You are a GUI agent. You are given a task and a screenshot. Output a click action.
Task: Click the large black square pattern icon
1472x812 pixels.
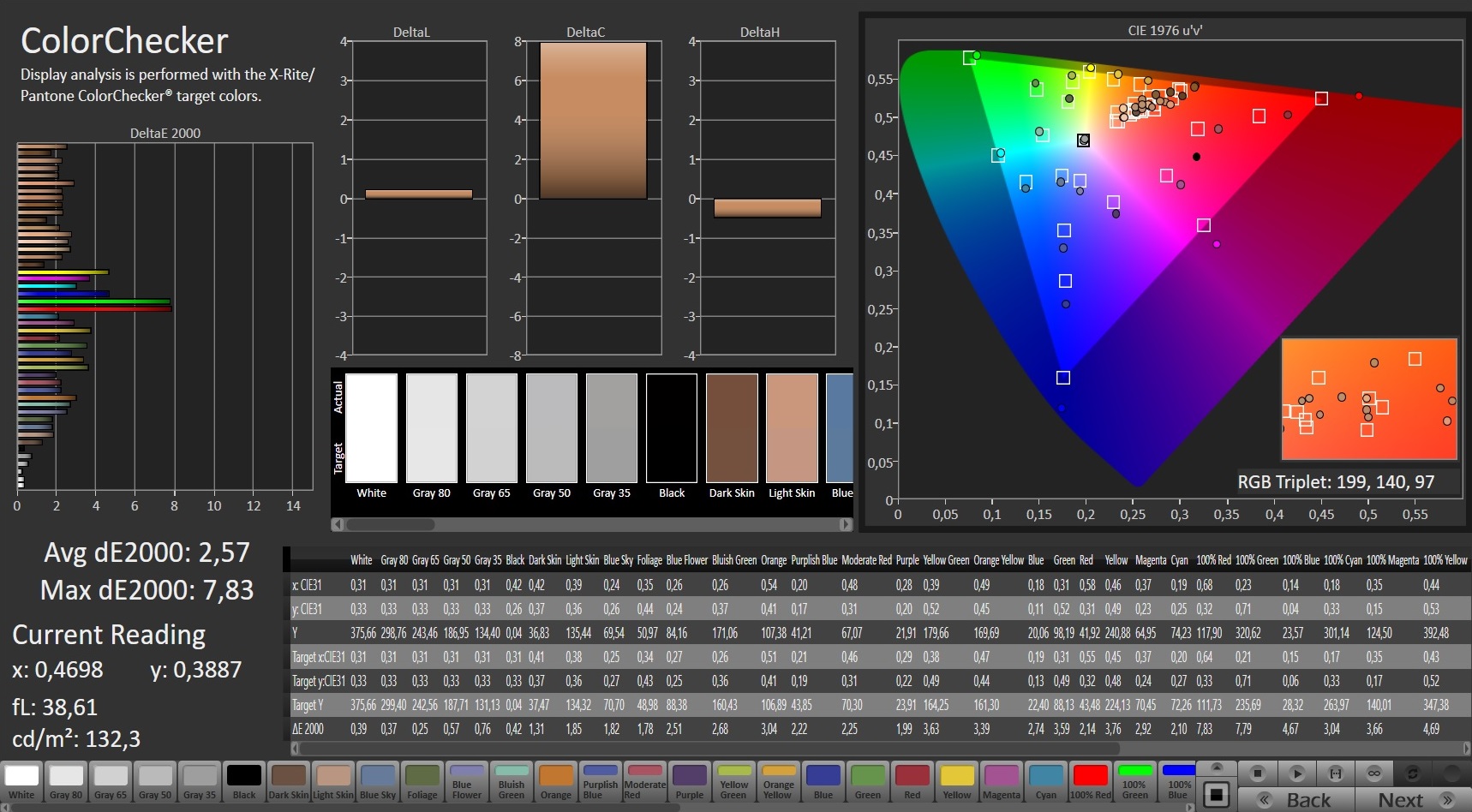point(1216,795)
